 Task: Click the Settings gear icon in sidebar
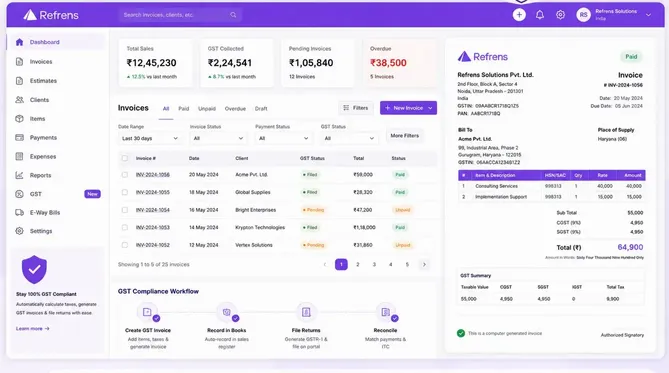19,231
